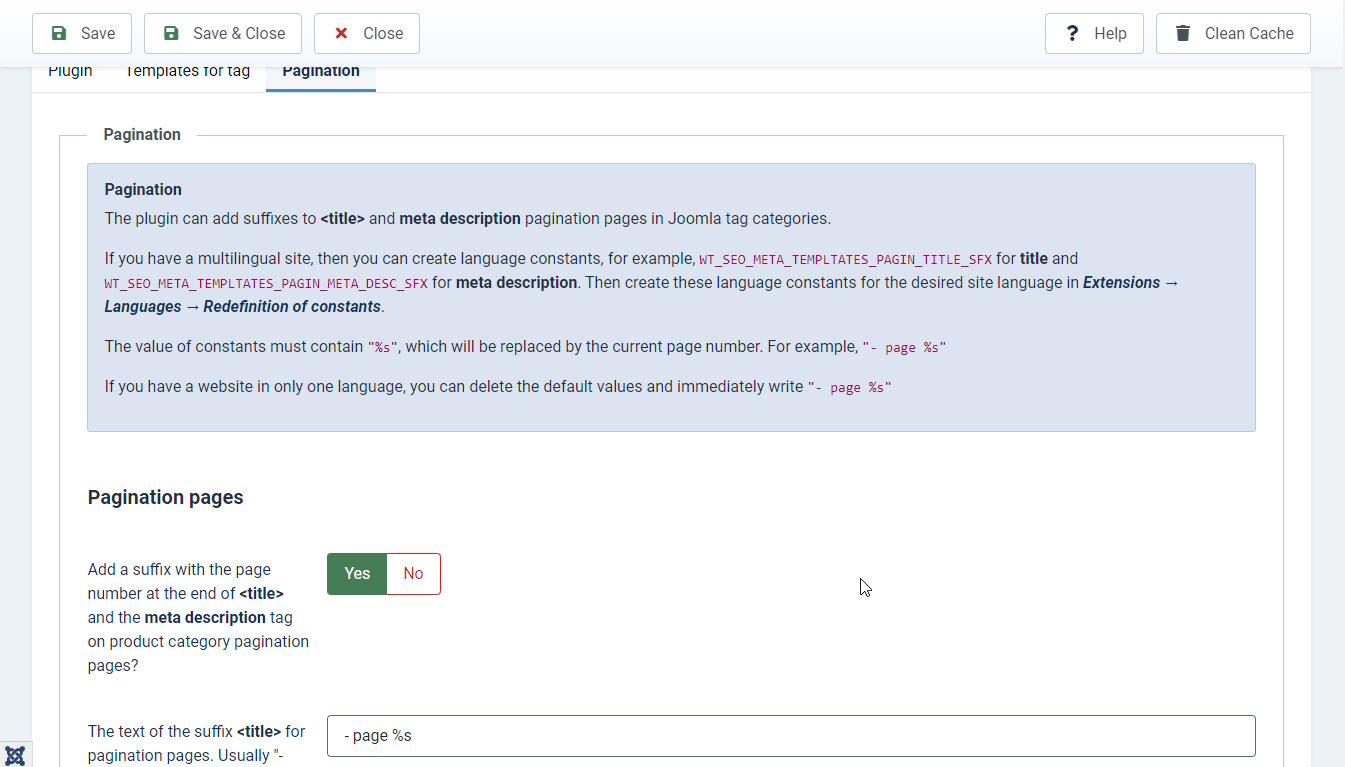Click the floppy icon on Save & Close
1345x767 pixels.
coord(171,33)
